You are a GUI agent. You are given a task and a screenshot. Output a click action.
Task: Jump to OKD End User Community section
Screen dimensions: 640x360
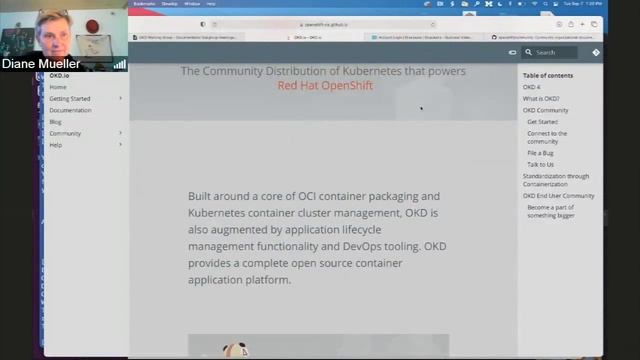(x=558, y=196)
